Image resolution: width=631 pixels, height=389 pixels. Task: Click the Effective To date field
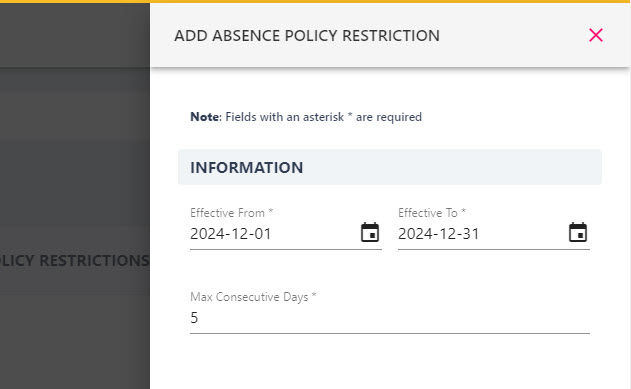[494, 233]
